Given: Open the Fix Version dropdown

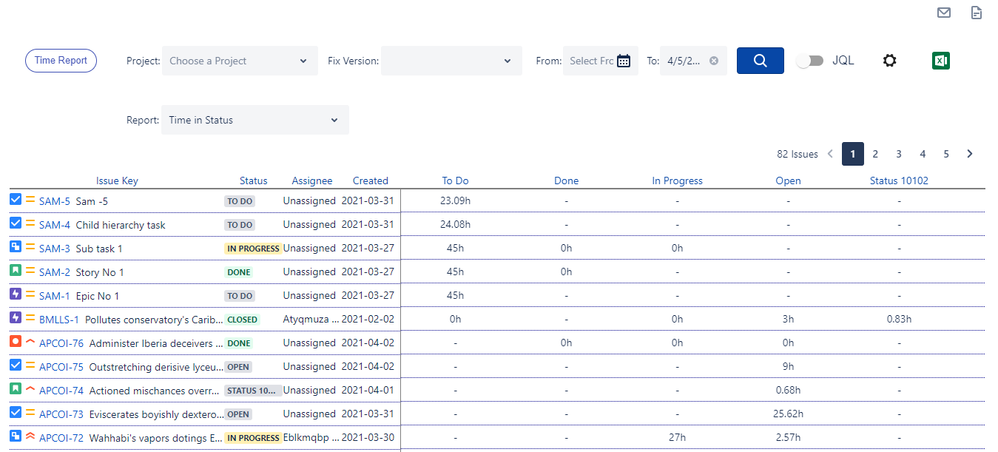Looking at the screenshot, I should click(x=451, y=61).
